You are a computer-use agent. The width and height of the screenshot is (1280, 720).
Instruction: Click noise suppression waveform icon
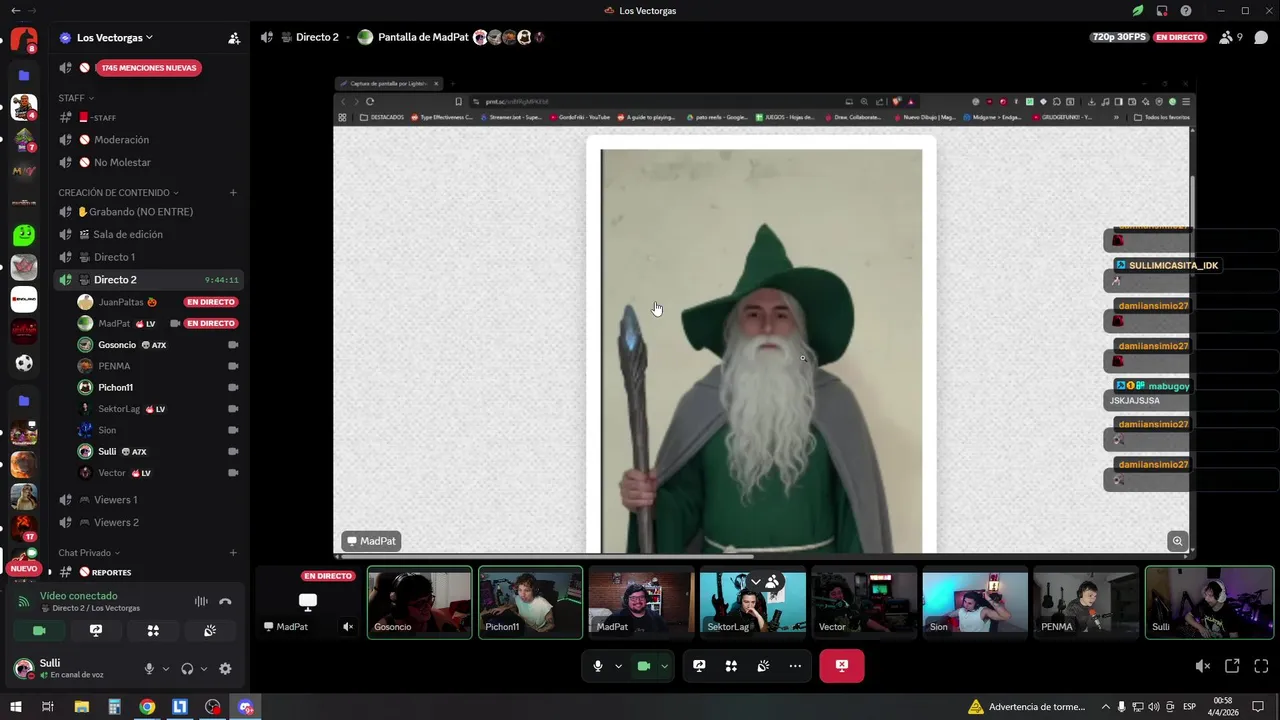[201, 601]
